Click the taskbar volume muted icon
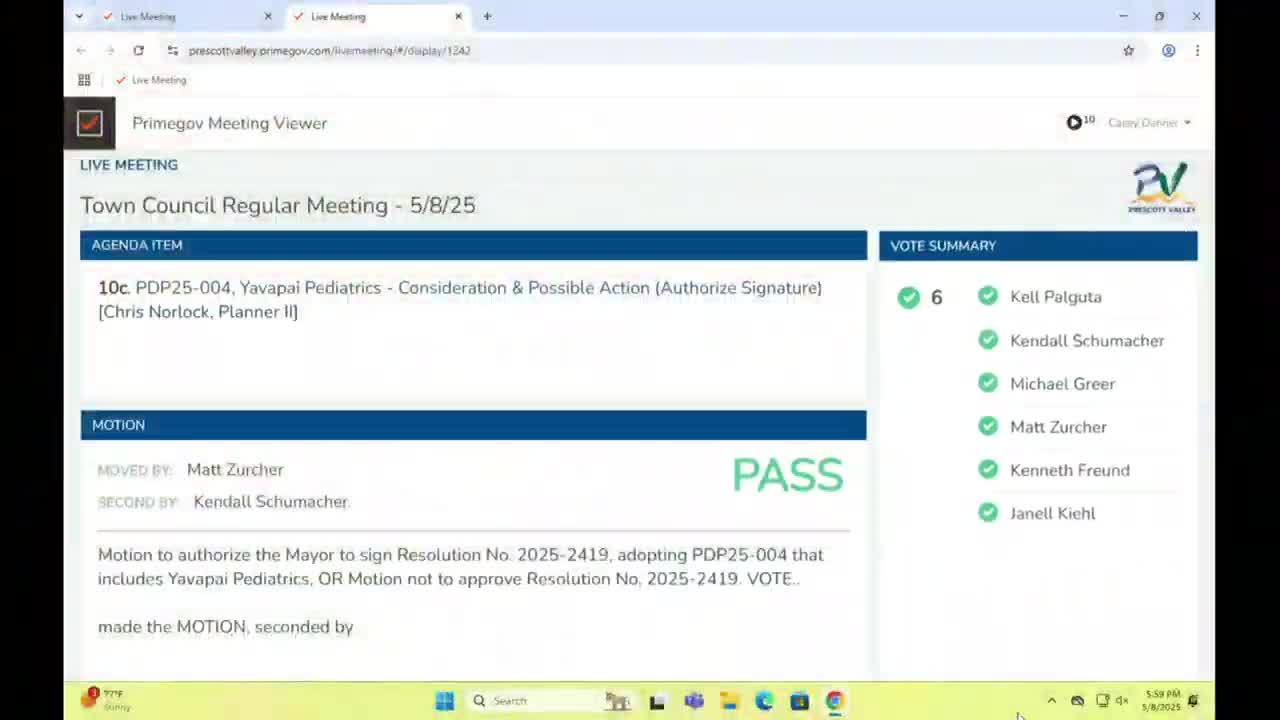Image resolution: width=1280 pixels, height=720 pixels. [x=1122, y=701]
